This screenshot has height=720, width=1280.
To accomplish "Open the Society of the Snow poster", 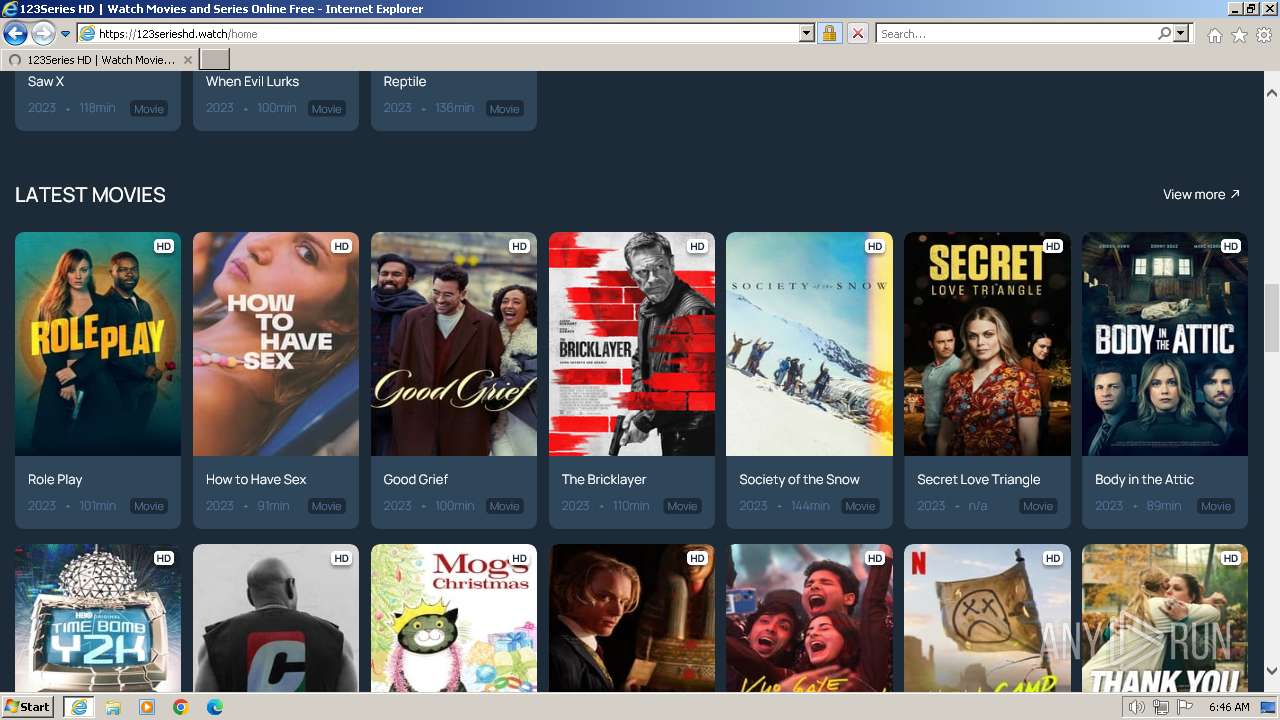I will pos(809,344).
